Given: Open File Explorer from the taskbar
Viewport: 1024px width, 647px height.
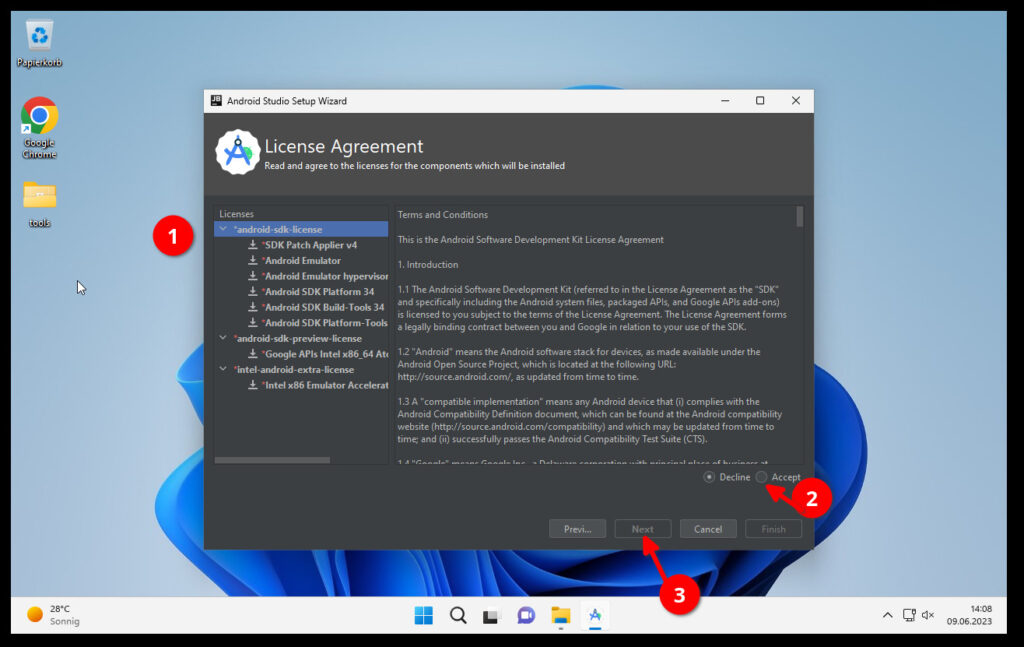Looking at the screenshot, I should point(560,615).
